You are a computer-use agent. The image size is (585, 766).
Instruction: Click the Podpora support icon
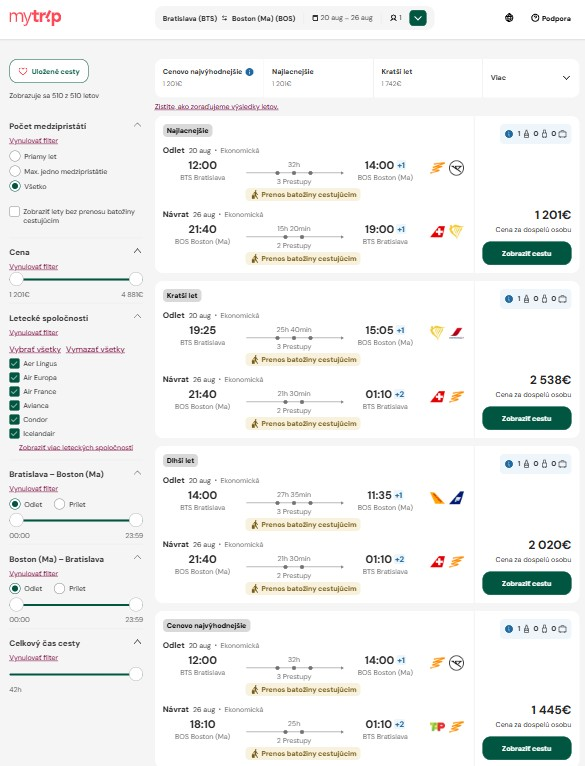coord(535,18)
